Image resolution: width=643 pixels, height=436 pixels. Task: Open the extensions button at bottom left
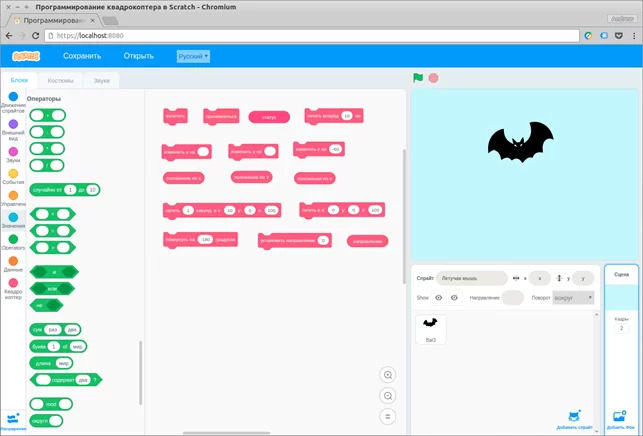[x=12, y=420]
